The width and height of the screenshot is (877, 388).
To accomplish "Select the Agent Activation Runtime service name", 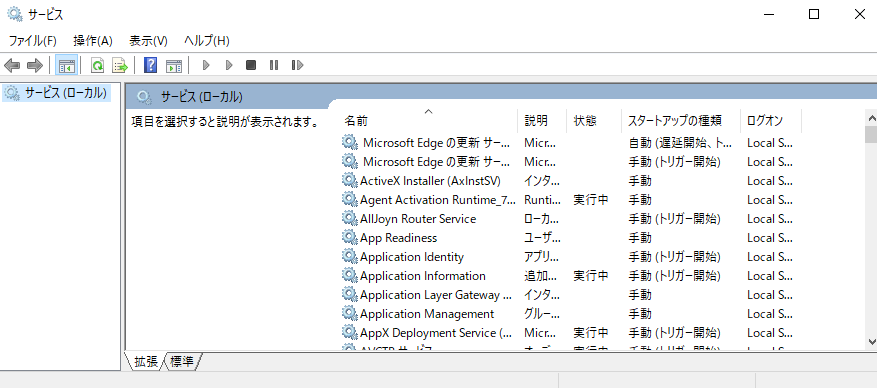I will click(x=438, y=200).
